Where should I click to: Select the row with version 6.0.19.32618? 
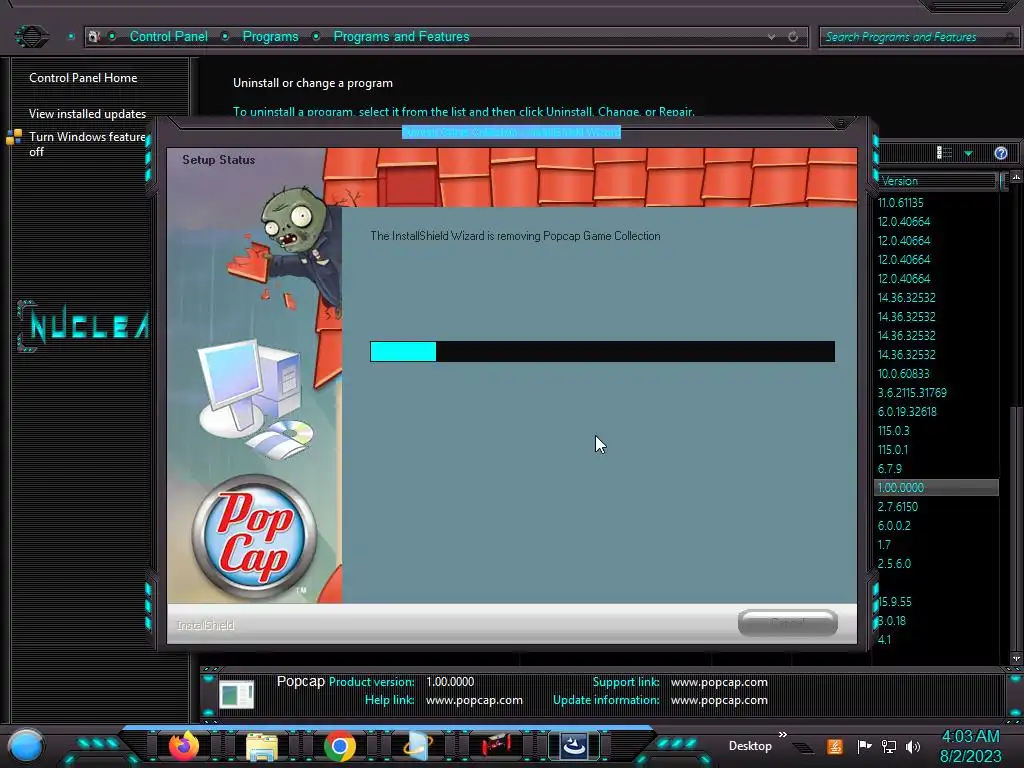[936, 411]
